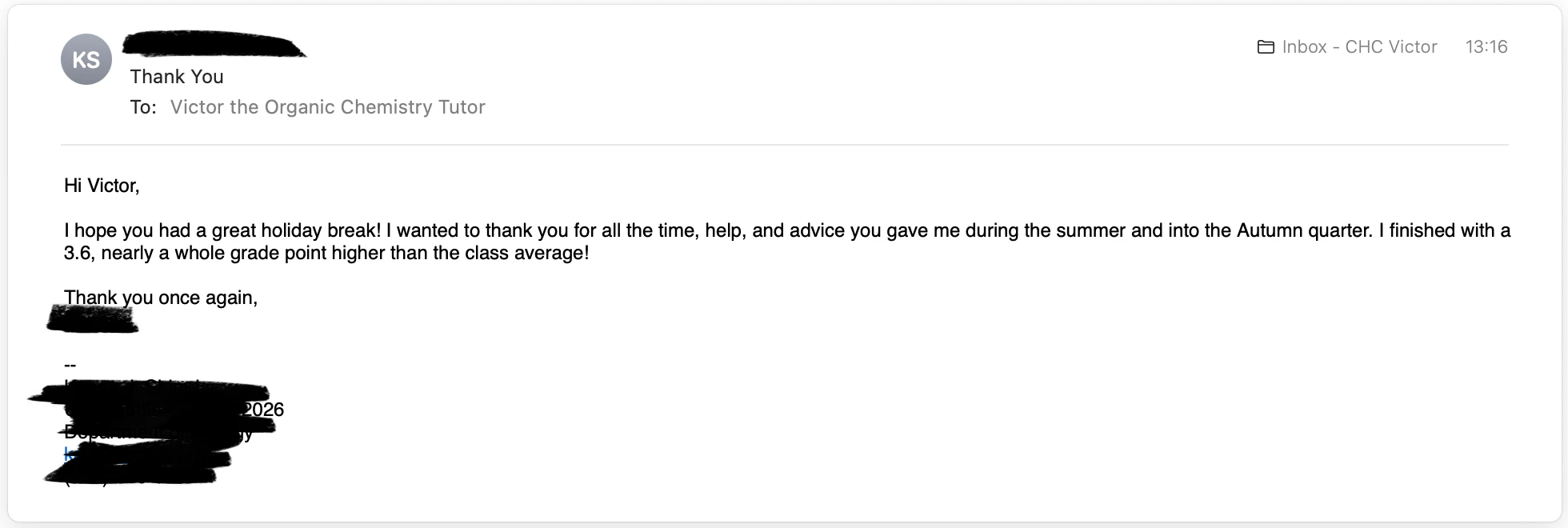Image resolution: width=1568 pixels, height=528 pixels.
Task: Click the 2026 text in the signature
Action: click(x=264, y=410)
